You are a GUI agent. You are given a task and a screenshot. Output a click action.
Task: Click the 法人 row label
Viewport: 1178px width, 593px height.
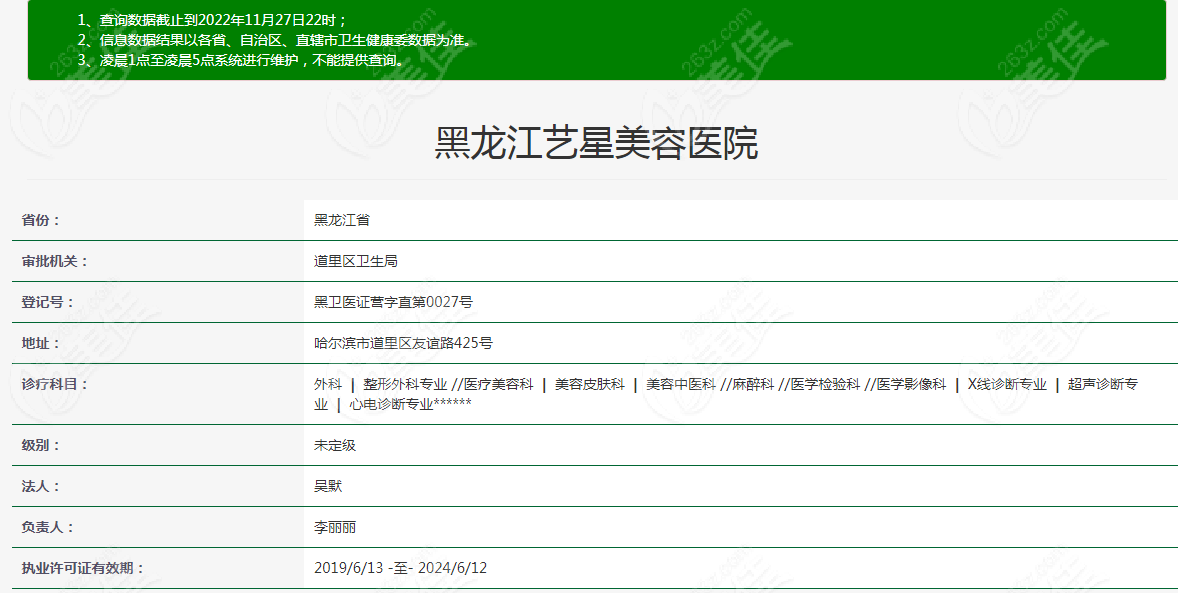click(42, 486)
